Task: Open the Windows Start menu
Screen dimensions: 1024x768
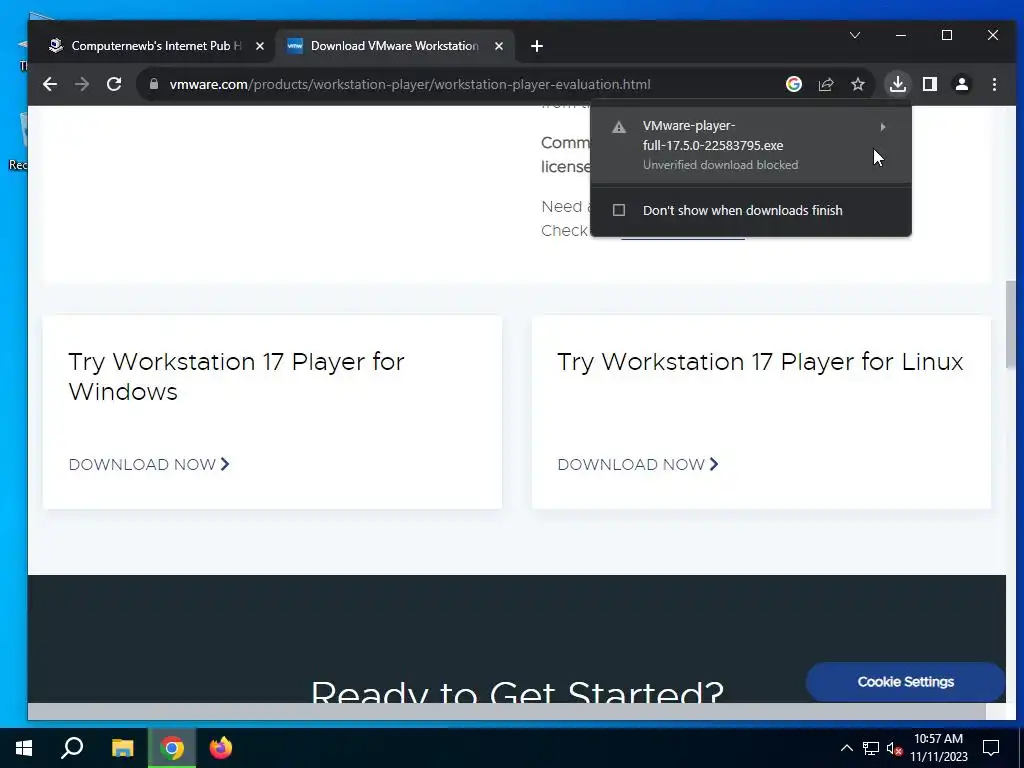Action: point(24,748)
